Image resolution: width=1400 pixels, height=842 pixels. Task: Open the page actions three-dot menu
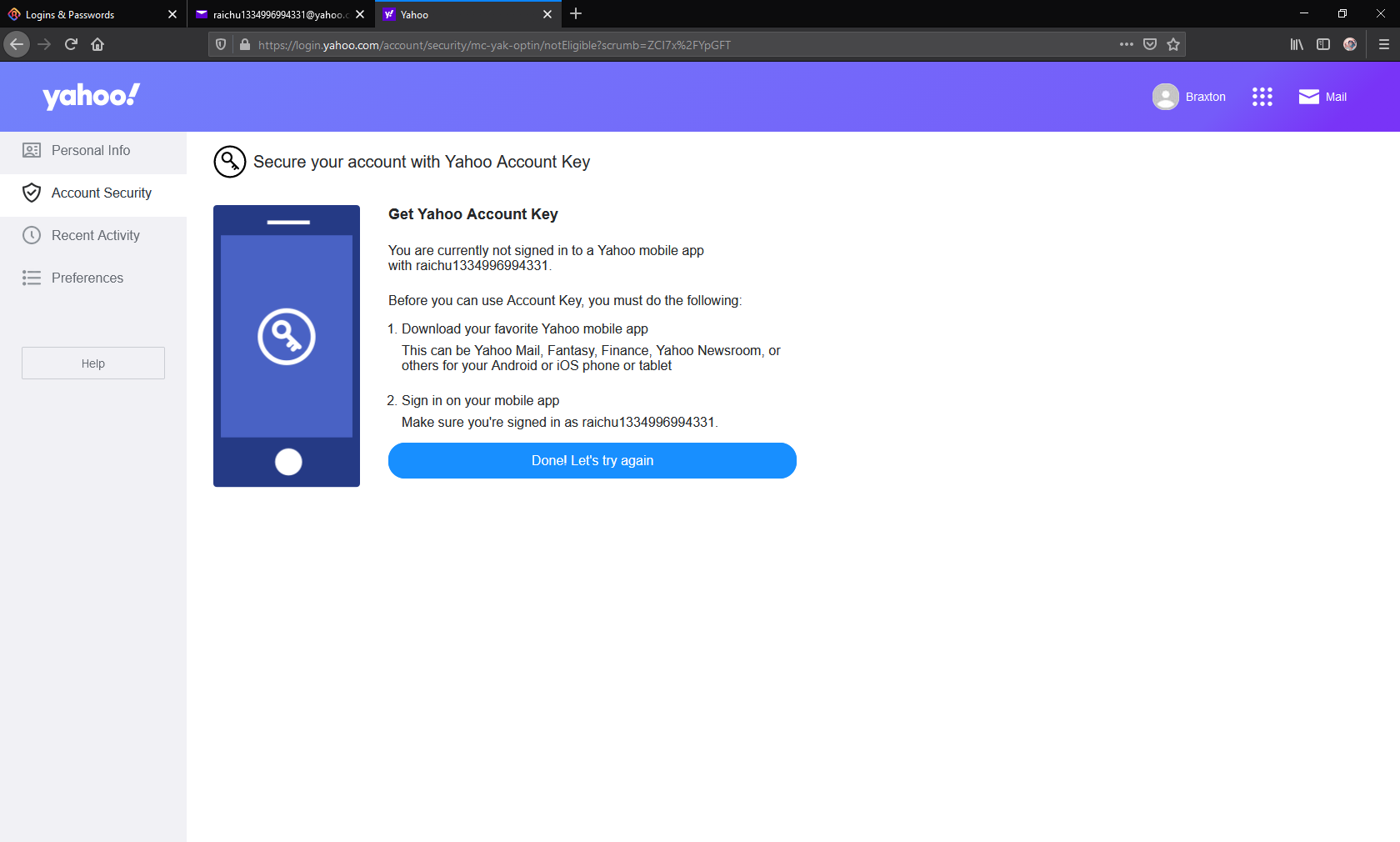1127,44
